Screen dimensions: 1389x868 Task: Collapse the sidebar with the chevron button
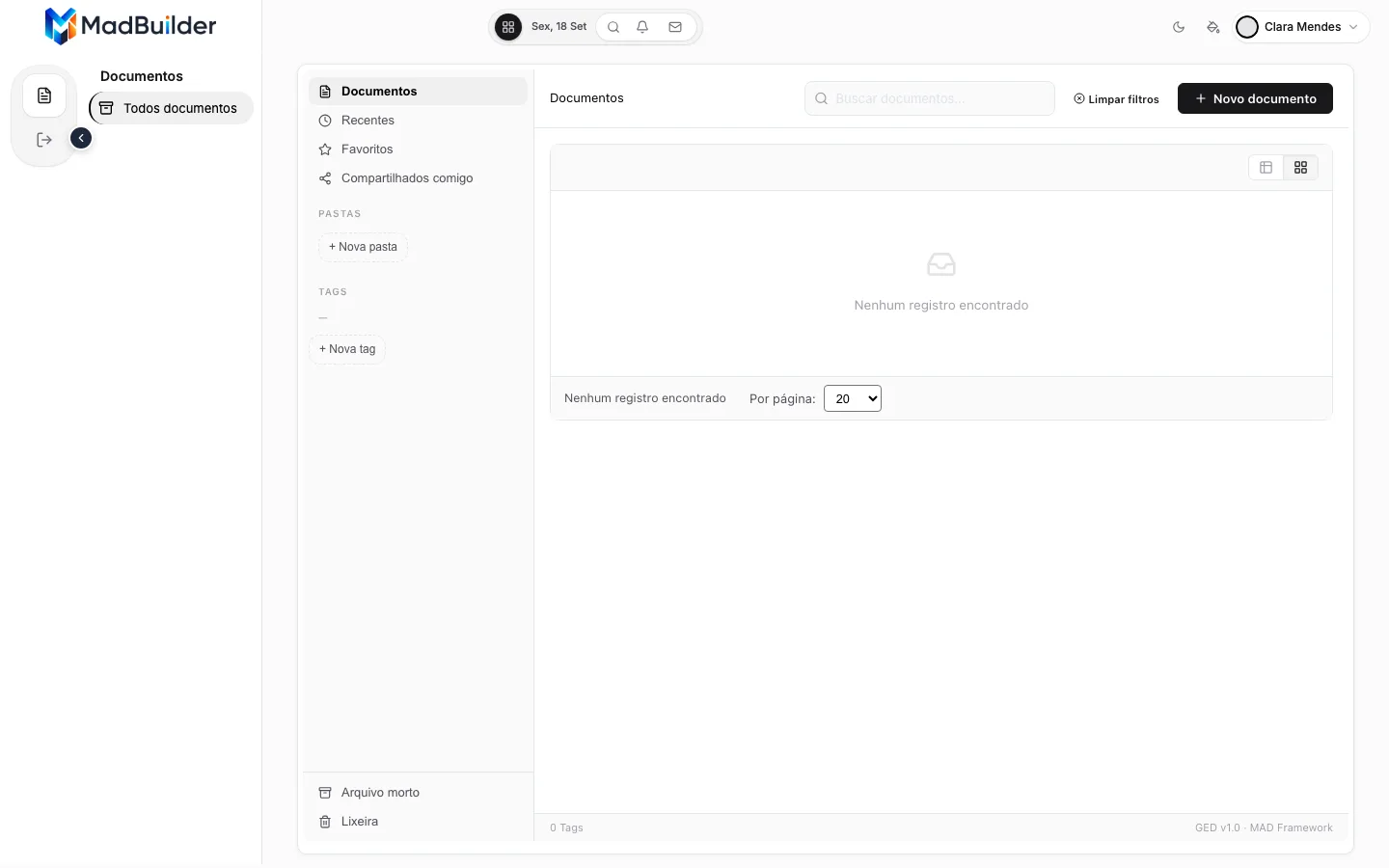coord(81,138)
